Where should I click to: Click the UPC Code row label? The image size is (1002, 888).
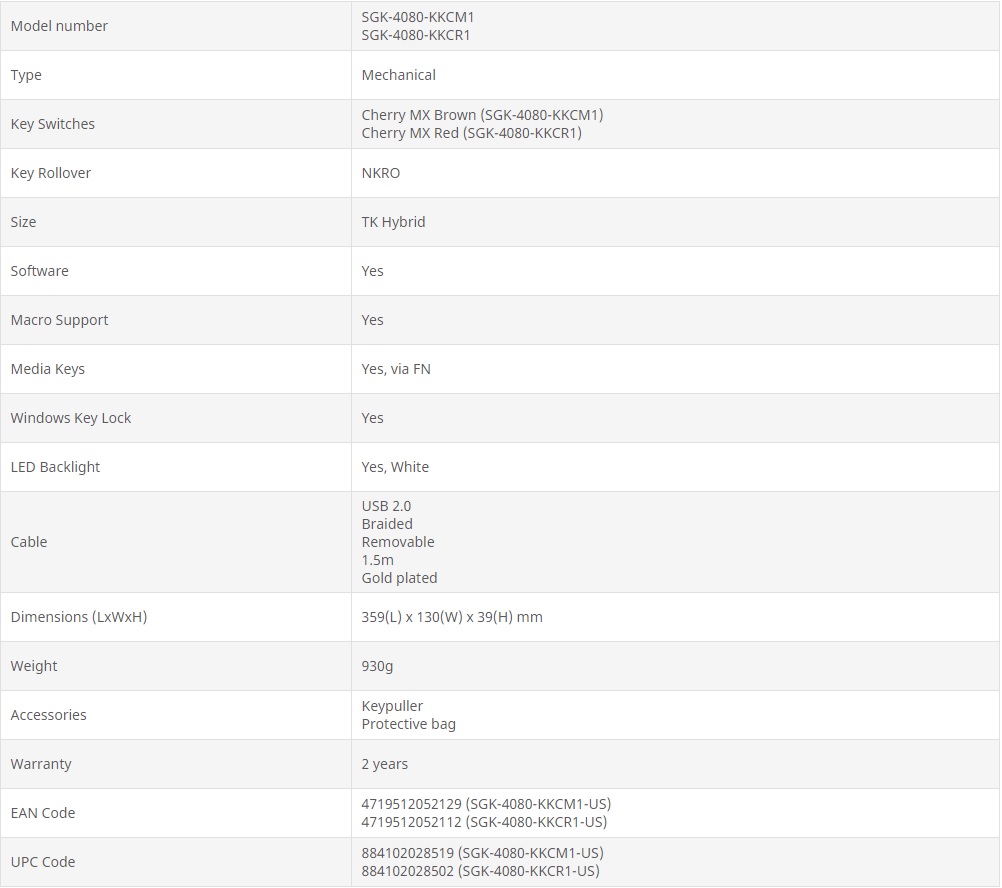(43, 862)
